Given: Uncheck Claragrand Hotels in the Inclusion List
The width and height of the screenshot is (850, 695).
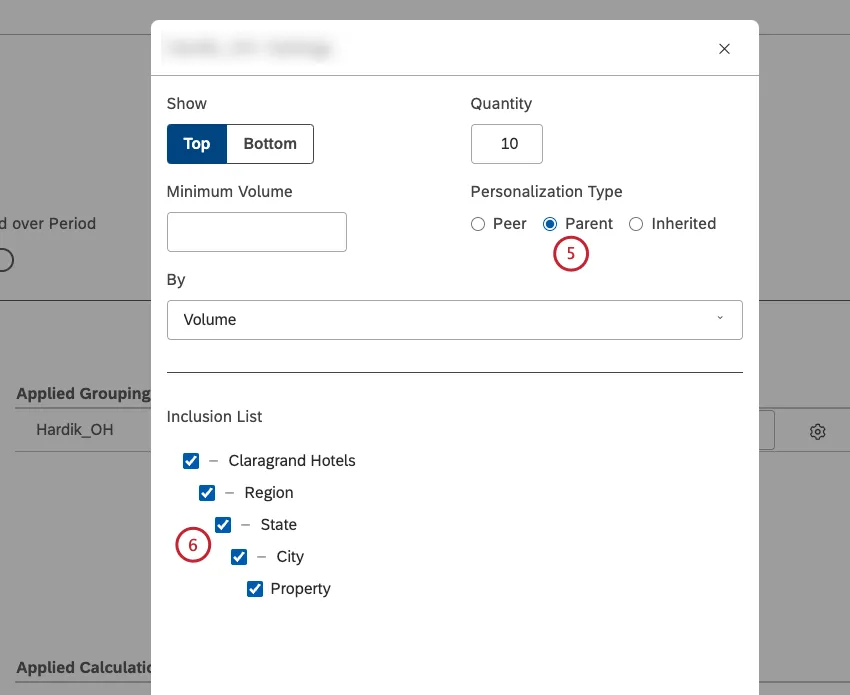Looking at the screenshot, I should (x=191, y=460).
